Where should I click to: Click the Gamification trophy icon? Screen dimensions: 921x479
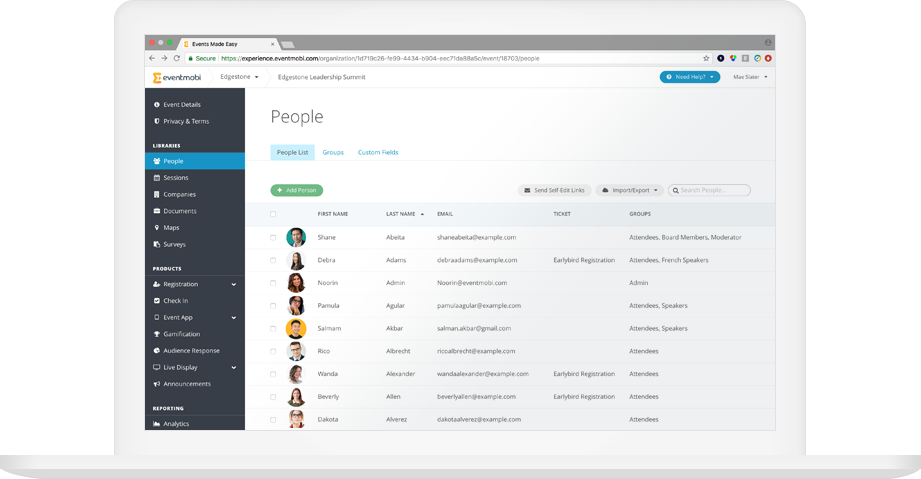click(x=156, y=334)
